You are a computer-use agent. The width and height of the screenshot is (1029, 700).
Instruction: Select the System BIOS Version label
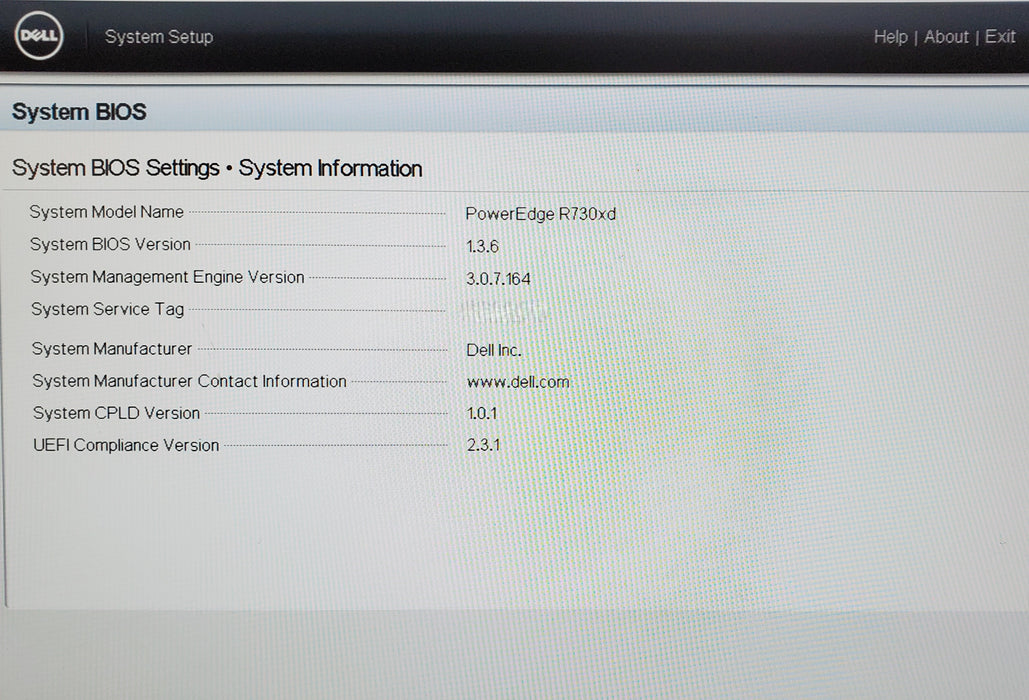click(x=110, y=244)
